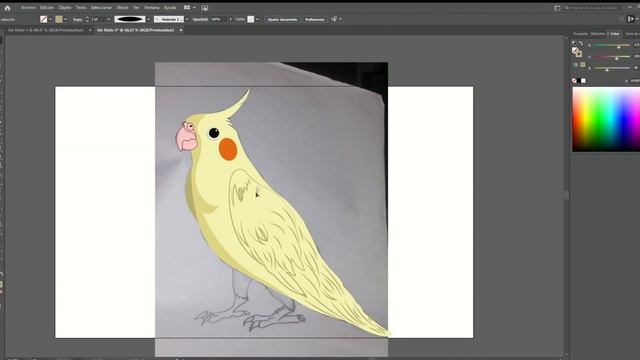
Task: Expand the arrange documents dropdown arrow
Action: [x=194, y=7]
